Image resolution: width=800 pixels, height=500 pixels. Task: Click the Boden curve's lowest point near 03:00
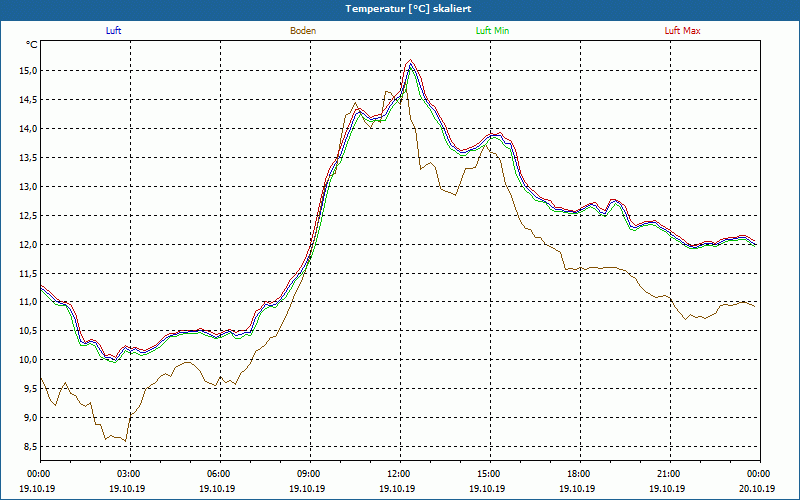(x=126, y=441)
